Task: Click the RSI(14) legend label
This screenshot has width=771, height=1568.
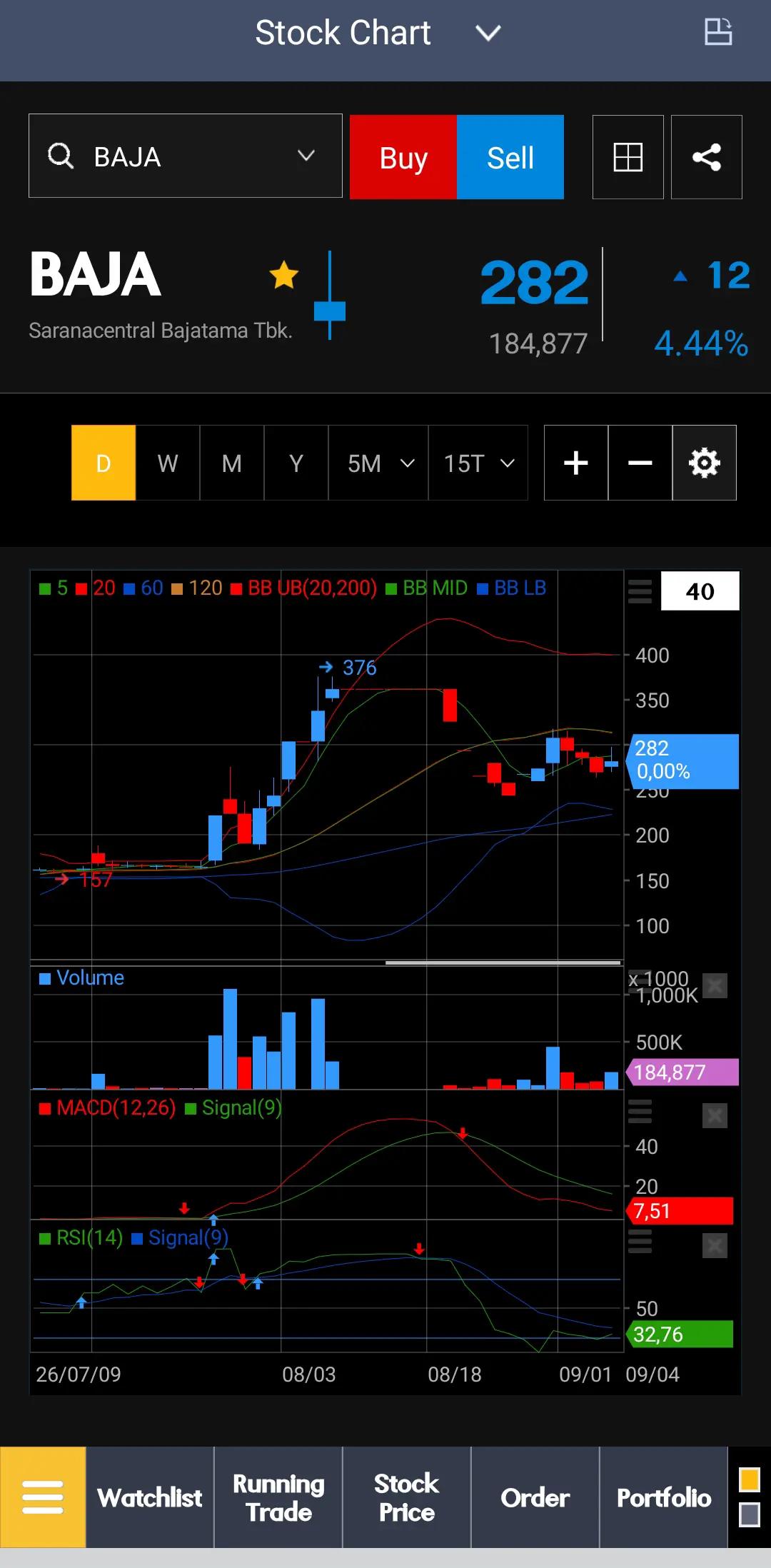Action: (81, 1237)
